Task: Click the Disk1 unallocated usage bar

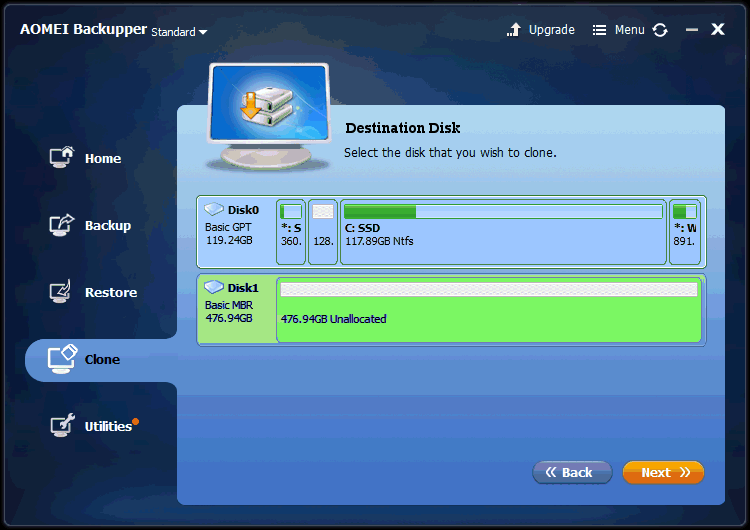Action: [x=489, y=289]
